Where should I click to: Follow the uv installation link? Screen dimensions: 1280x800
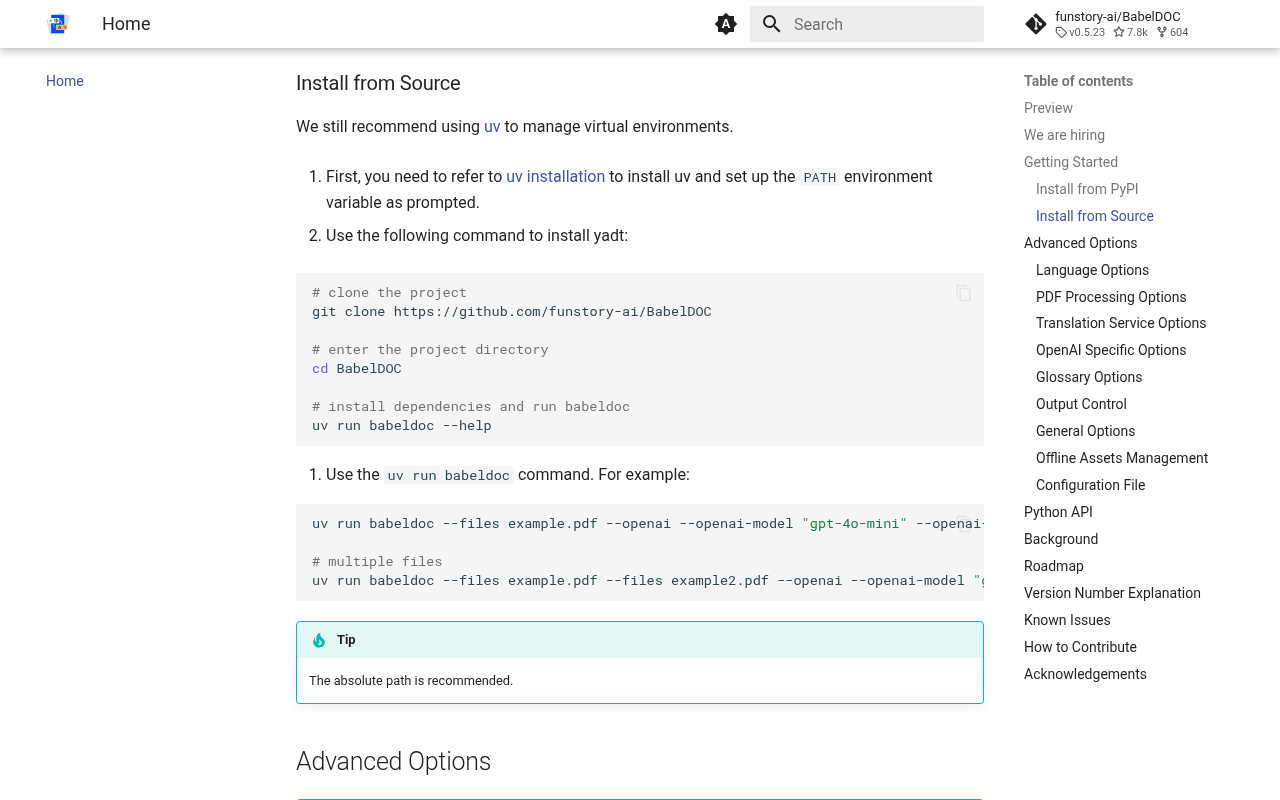point(555,177)
